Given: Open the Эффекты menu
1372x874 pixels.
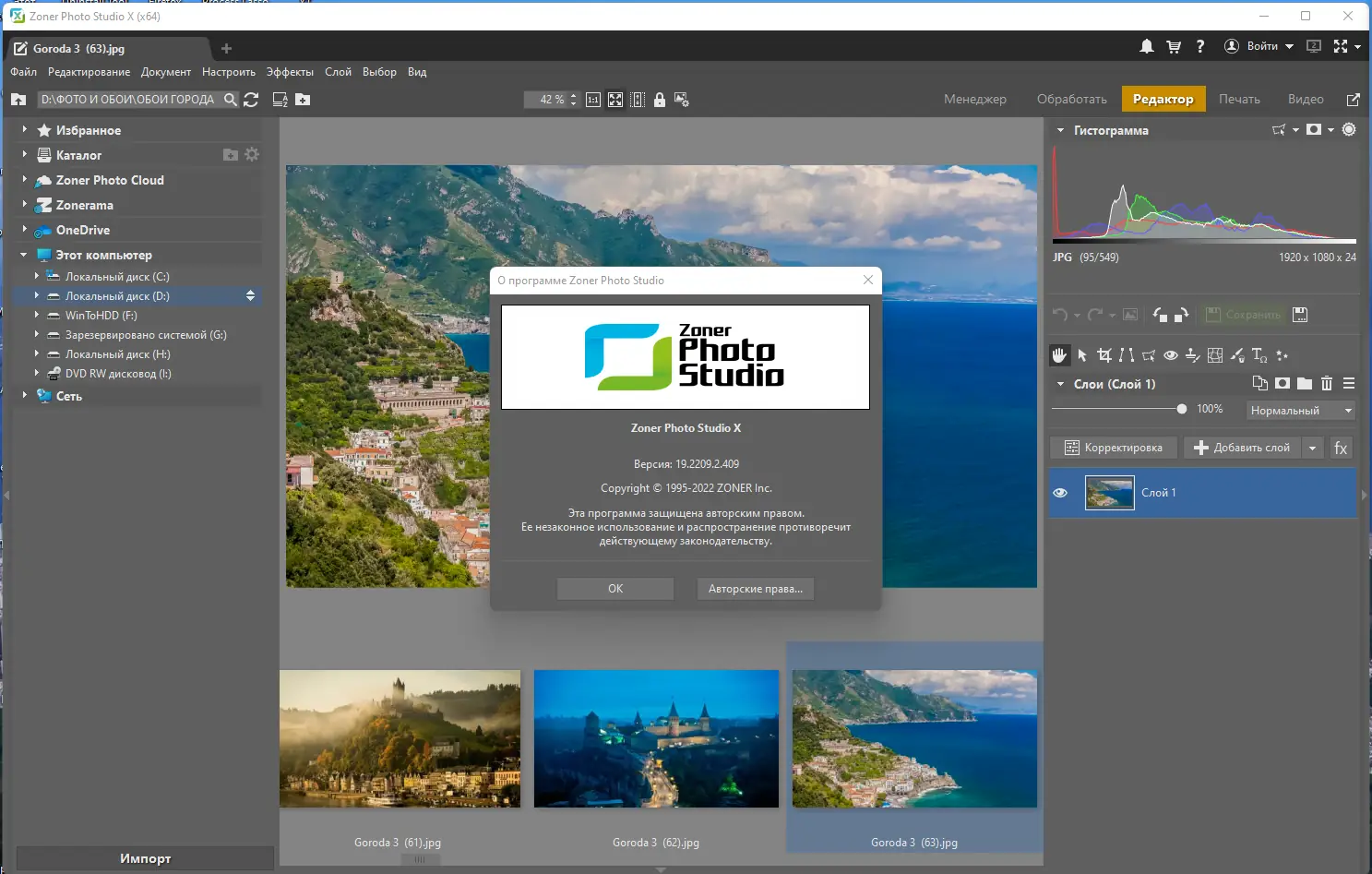Looking at the screenshot, I should tap(289, 71).
